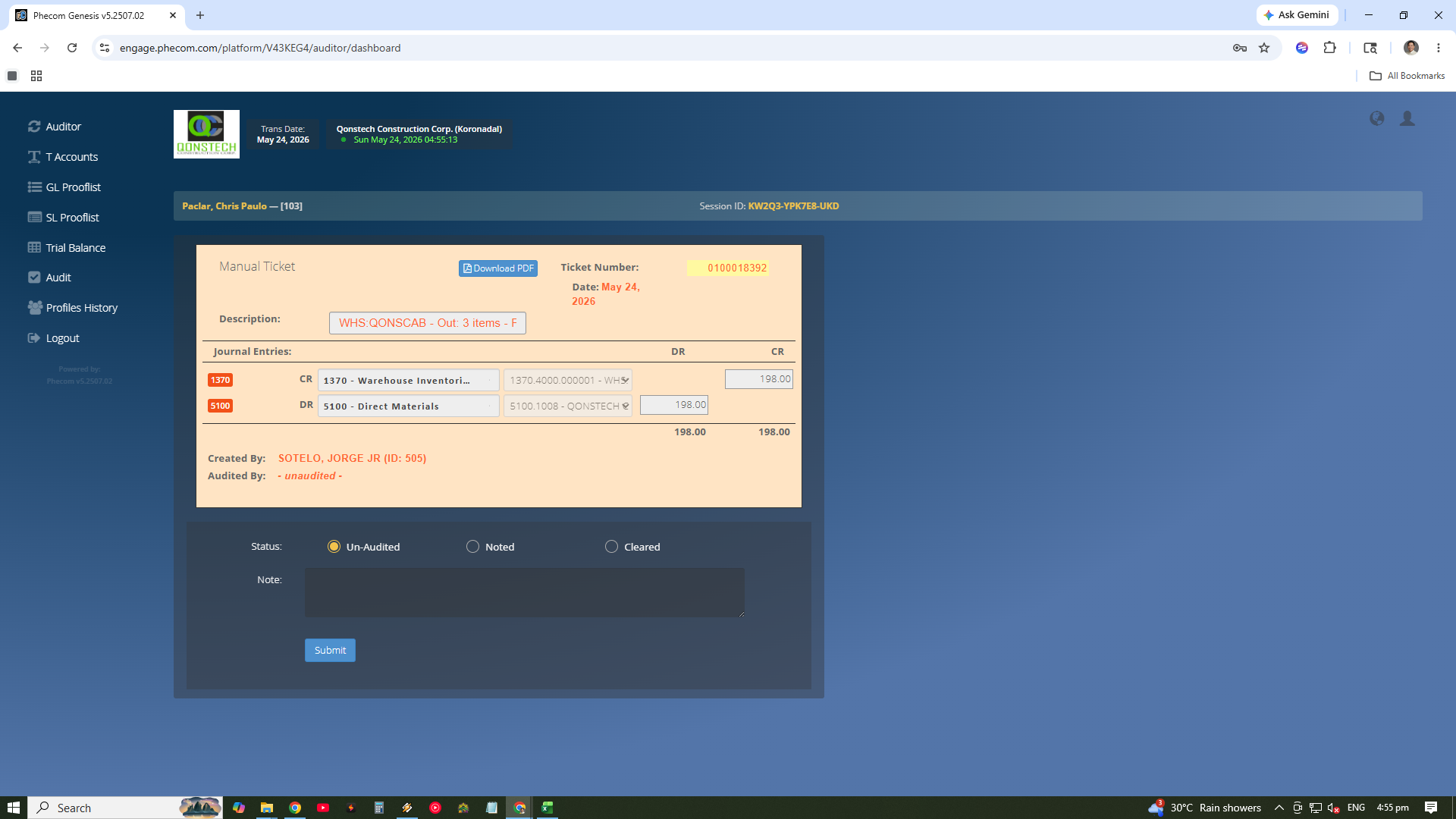Open 5100 Direct Materials account dropdown
The image size is (1456, 819).
[x=408, y=406]
